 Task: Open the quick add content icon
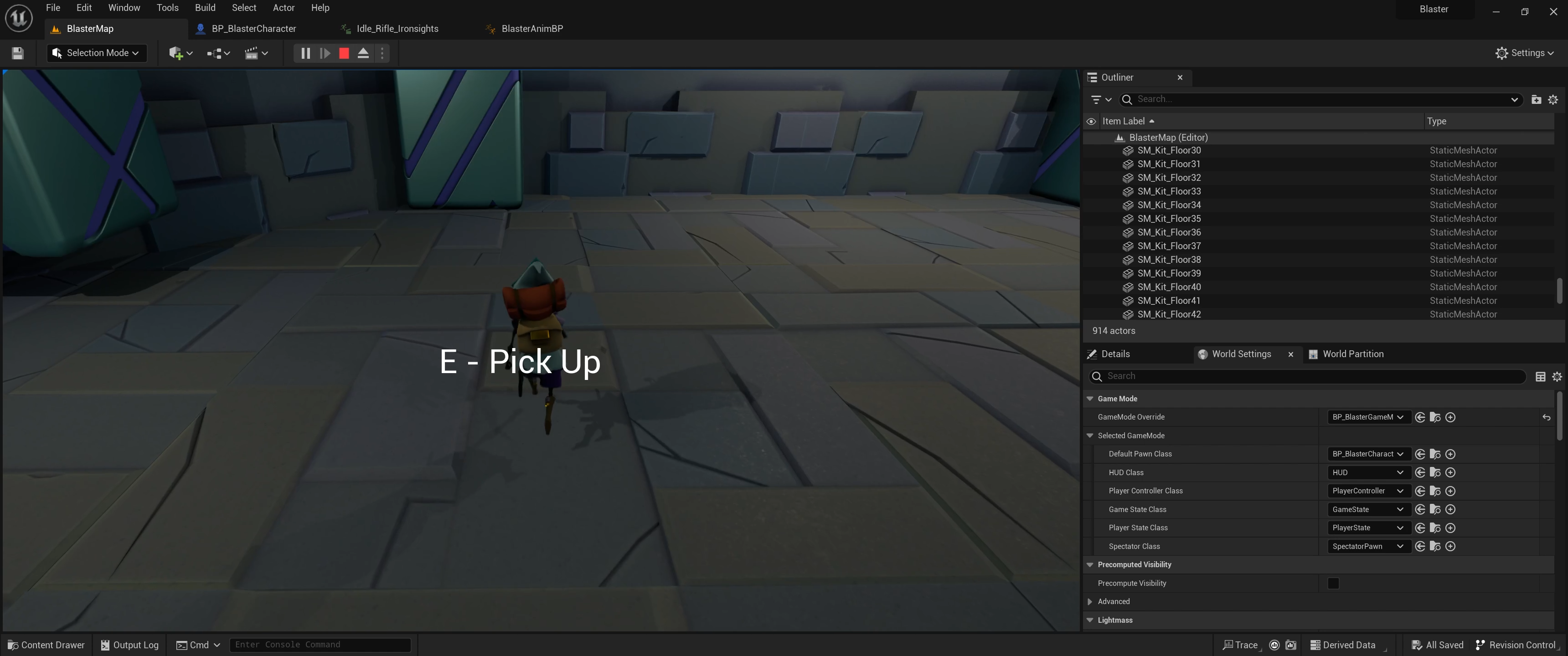tap(180, 54)
